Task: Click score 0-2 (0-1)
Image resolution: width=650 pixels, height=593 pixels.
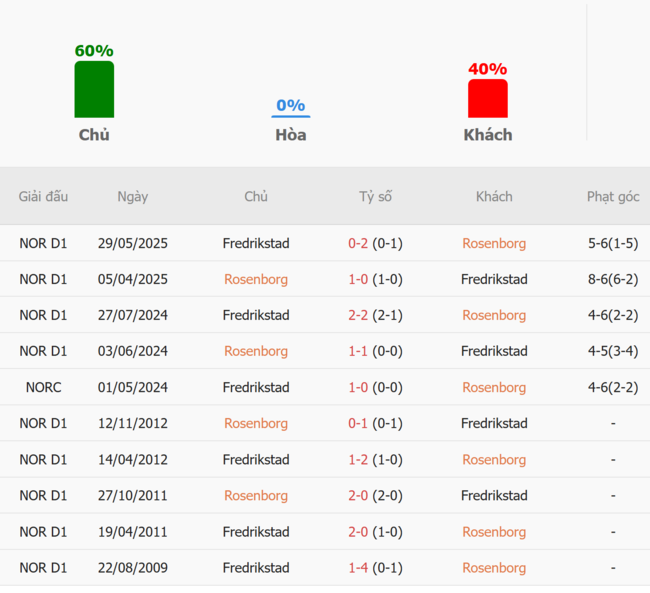Action: (375, 243)
